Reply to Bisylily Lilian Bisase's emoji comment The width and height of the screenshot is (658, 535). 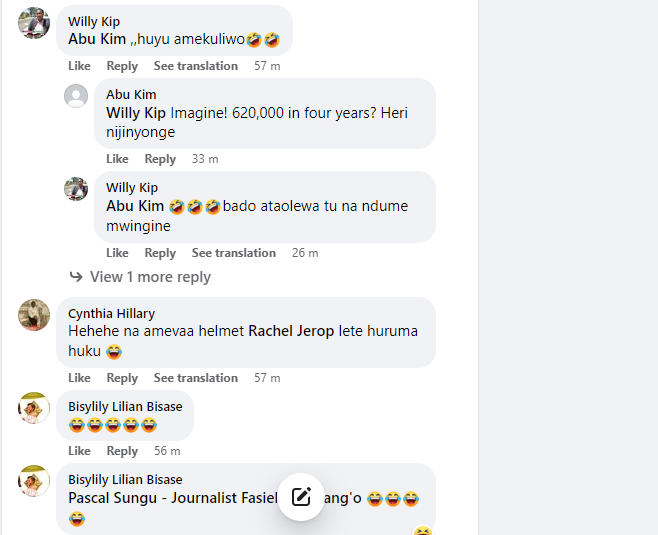tap(122, 451)
